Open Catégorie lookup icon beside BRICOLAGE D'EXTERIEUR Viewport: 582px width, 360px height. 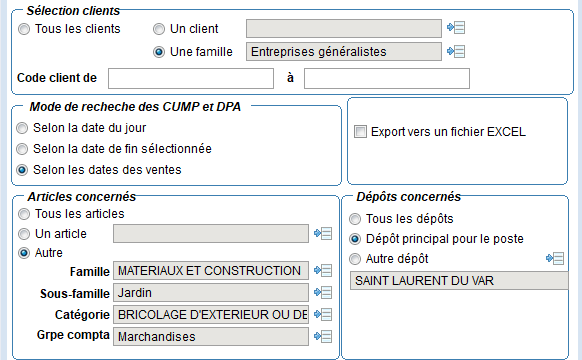tap(323, 314)
